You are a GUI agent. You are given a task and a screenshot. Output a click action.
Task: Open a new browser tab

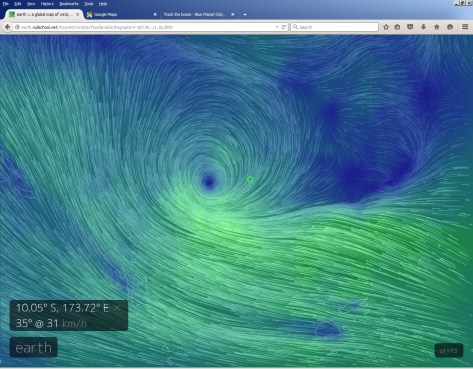coord(245,14)
